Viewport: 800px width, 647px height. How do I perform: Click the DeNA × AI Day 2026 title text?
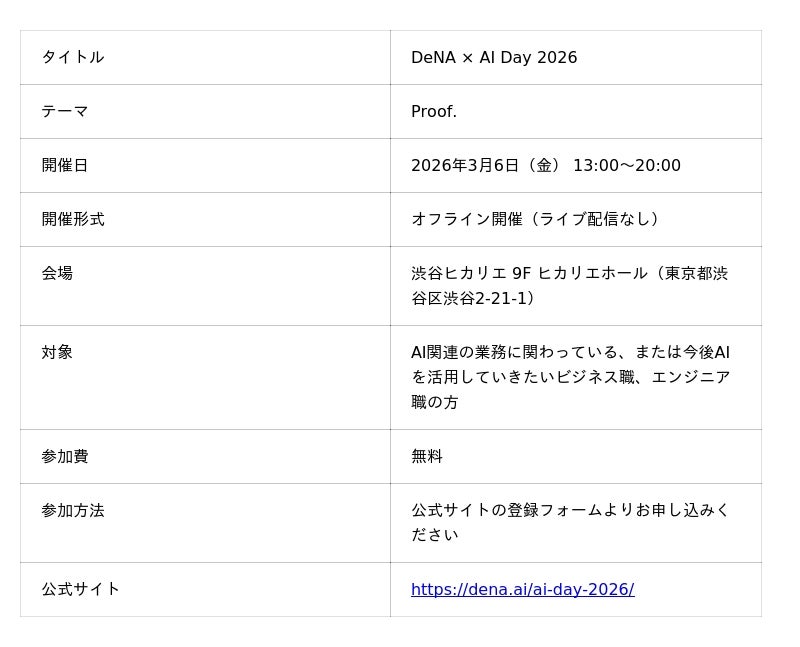tap(494, 57)
